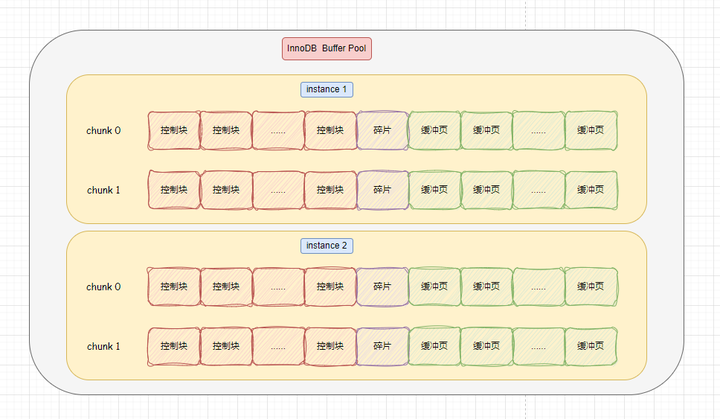Select the InnoDB Buffer Pool title label
720x419 pixels.
pyautogui.click(x=326, y=49)
